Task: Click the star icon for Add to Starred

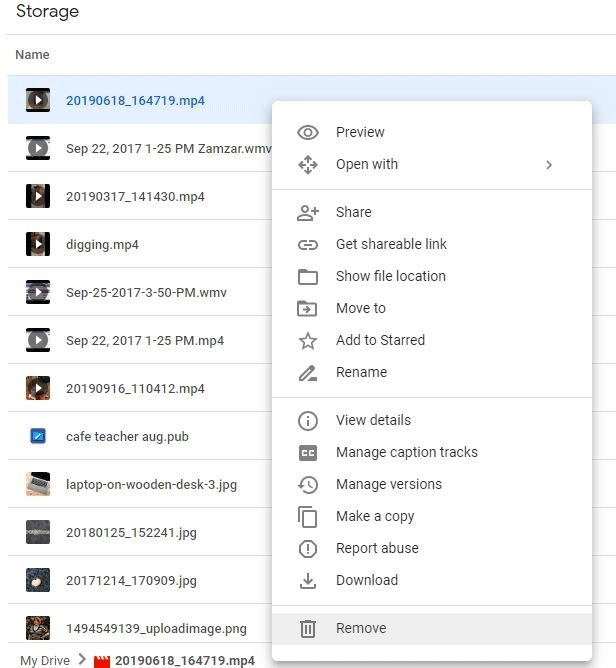Action: [308, 340]
